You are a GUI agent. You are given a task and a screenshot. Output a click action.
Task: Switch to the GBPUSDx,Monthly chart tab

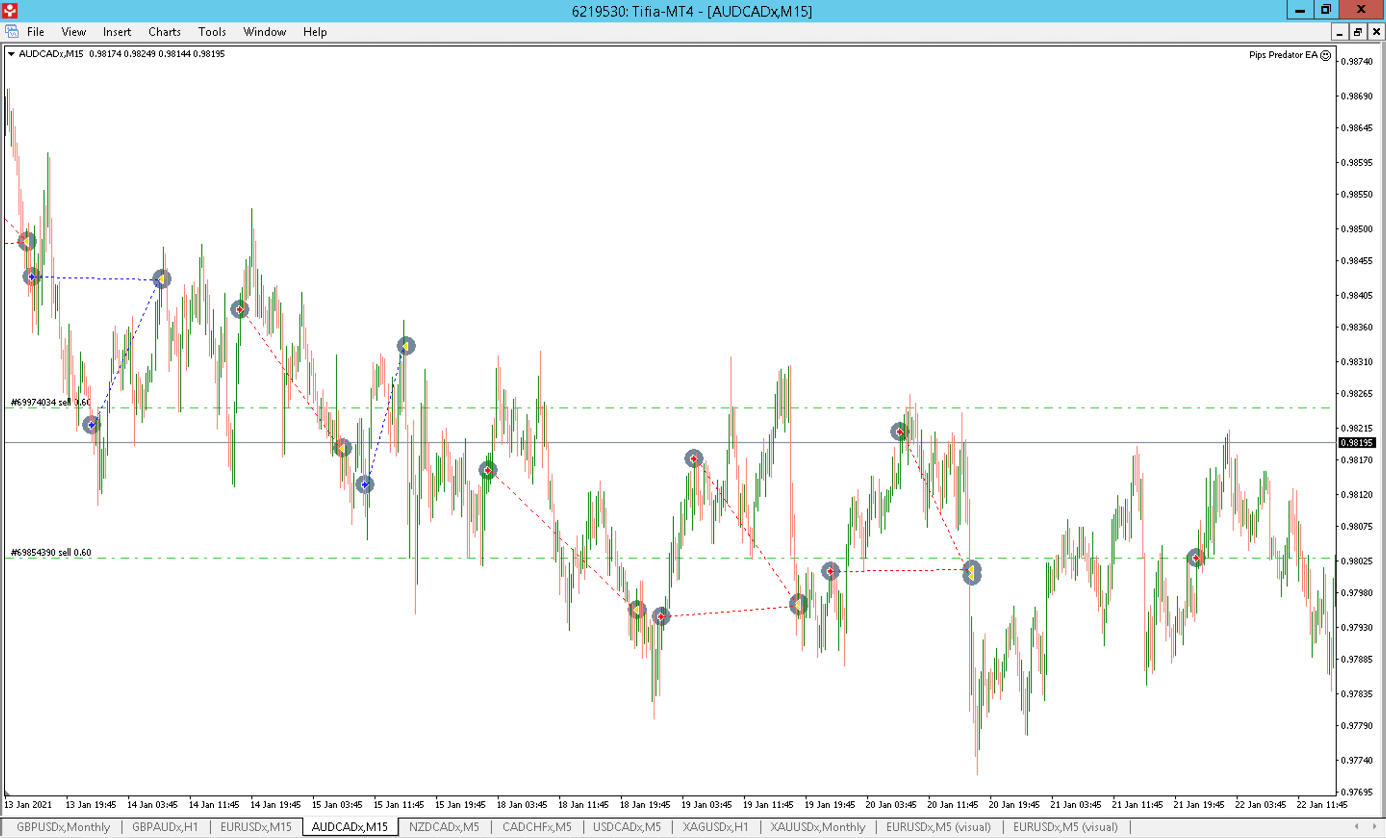click(x=64, y=827)
